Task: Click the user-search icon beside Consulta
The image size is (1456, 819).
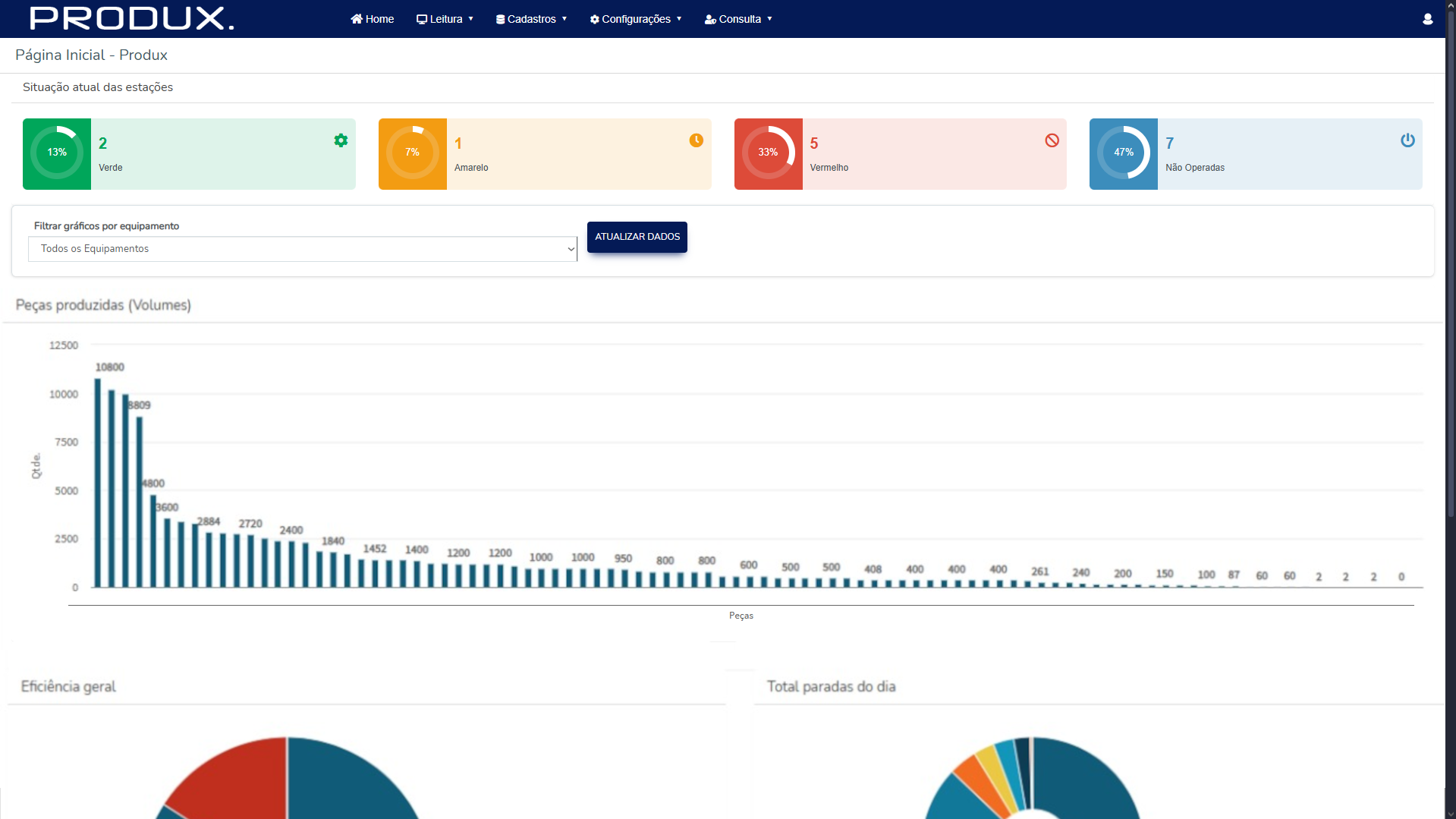Action: (x=710, y=19)
